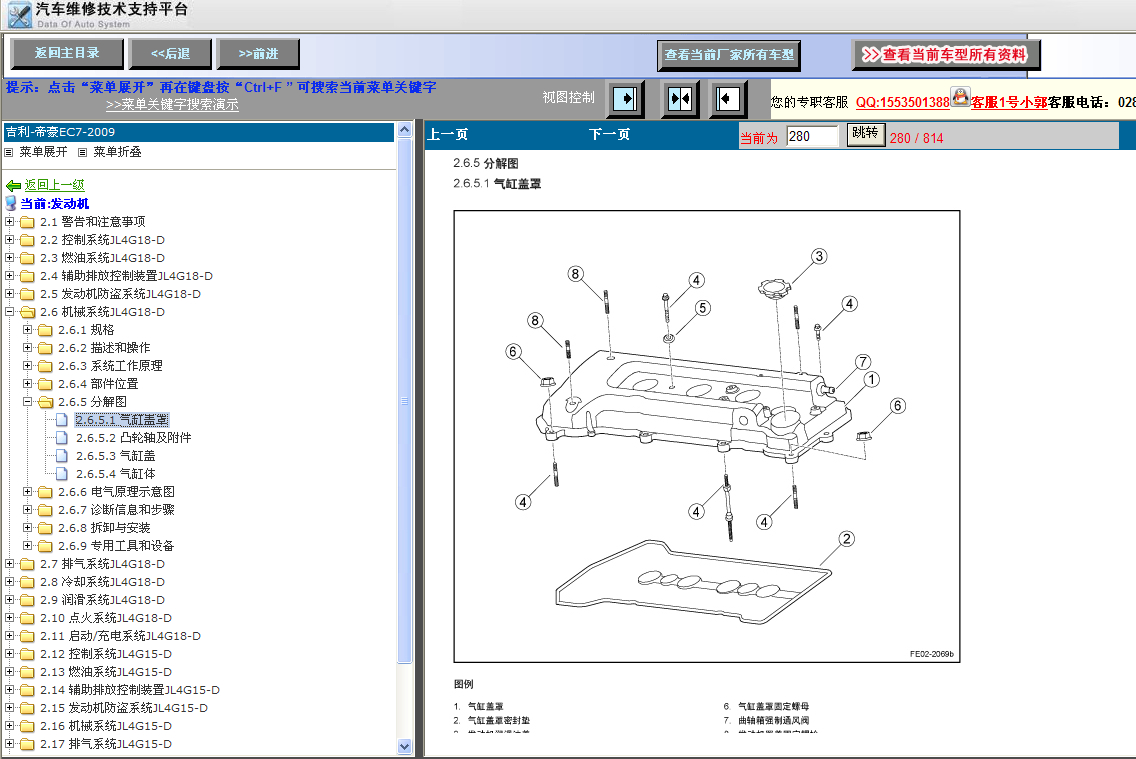Click the view control collapse-left icon
Viewport: 1136px width, 759px height.
(x=727, y=98)
